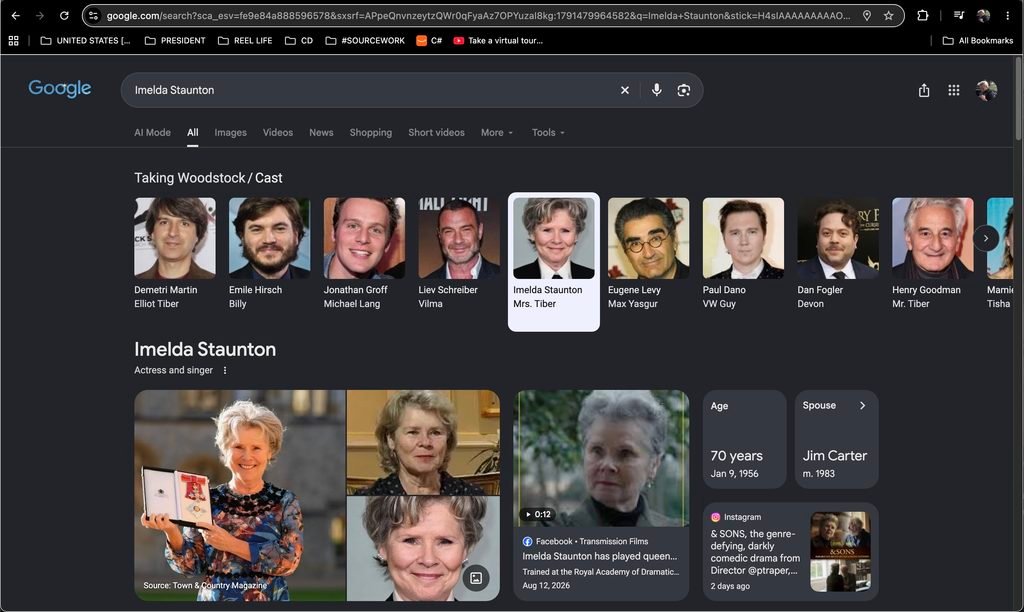Viewport: 1024px width, 612px height.
Task: Start a voice search with the microphone
Action: 656,90
